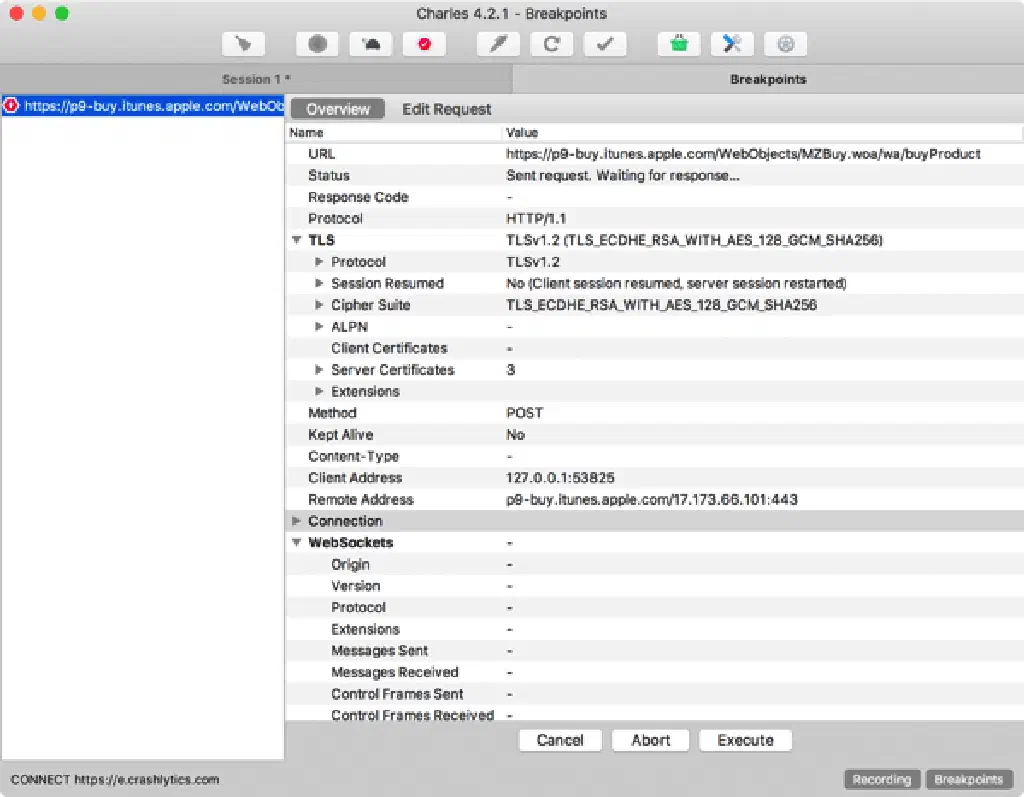
Task: Switch to the Session 1 tab
Action: tap(255, 79)
